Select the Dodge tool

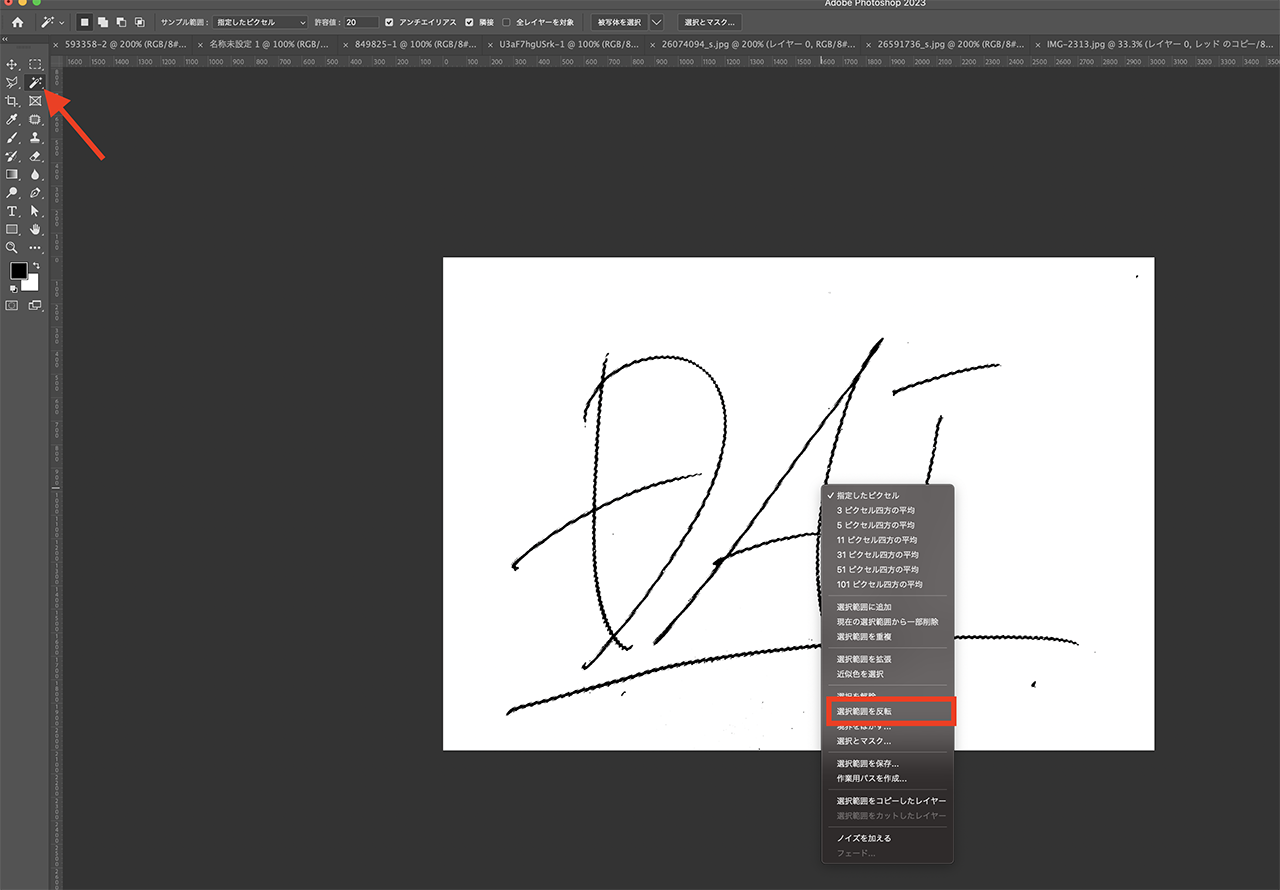point(12,192)
